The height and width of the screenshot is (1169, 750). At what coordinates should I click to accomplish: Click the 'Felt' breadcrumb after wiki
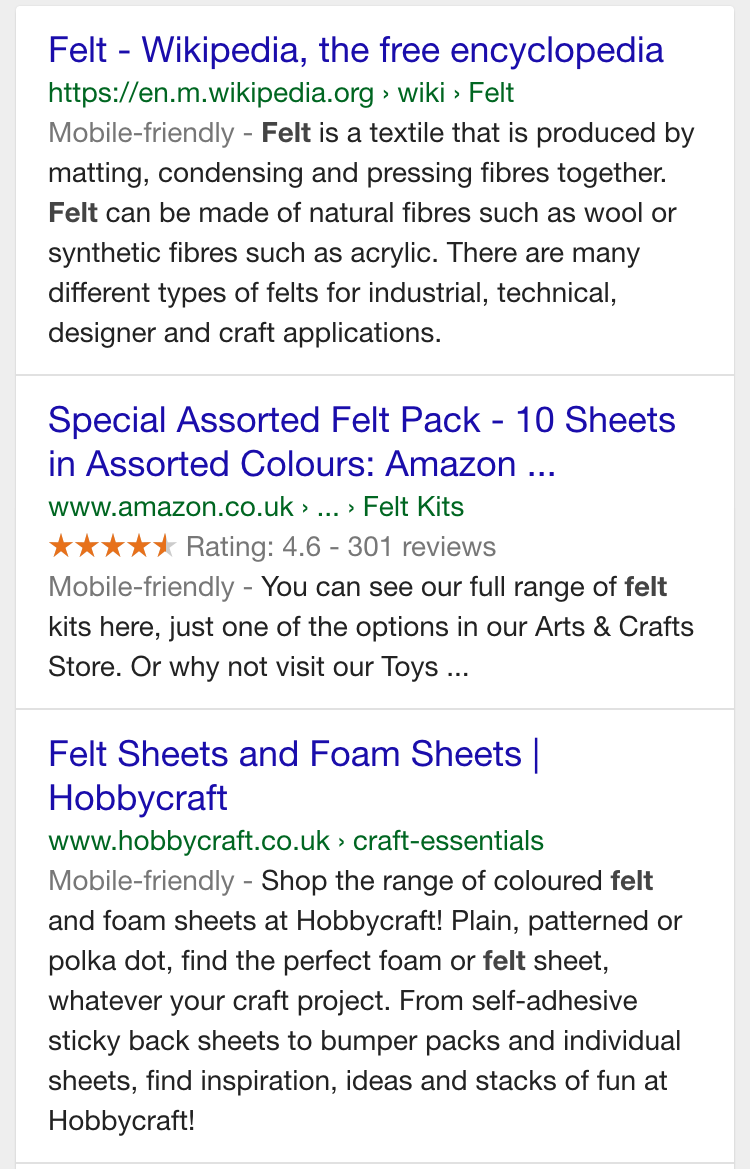tap(491, 93)
